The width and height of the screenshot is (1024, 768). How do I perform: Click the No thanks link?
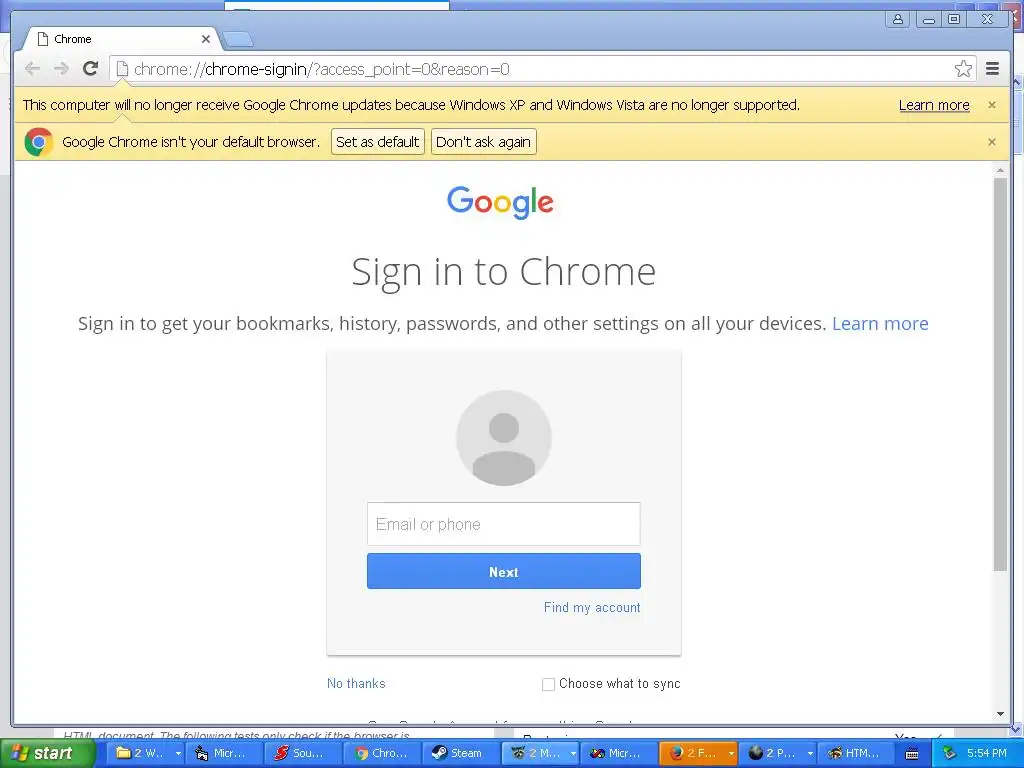click(356, 683)
